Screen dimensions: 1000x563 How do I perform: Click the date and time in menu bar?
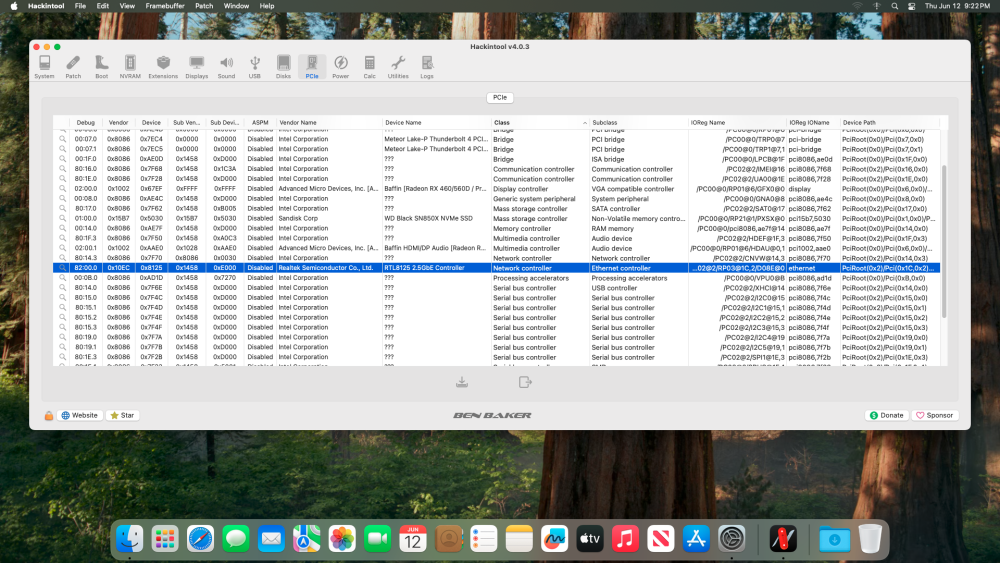tap(957, 6)
